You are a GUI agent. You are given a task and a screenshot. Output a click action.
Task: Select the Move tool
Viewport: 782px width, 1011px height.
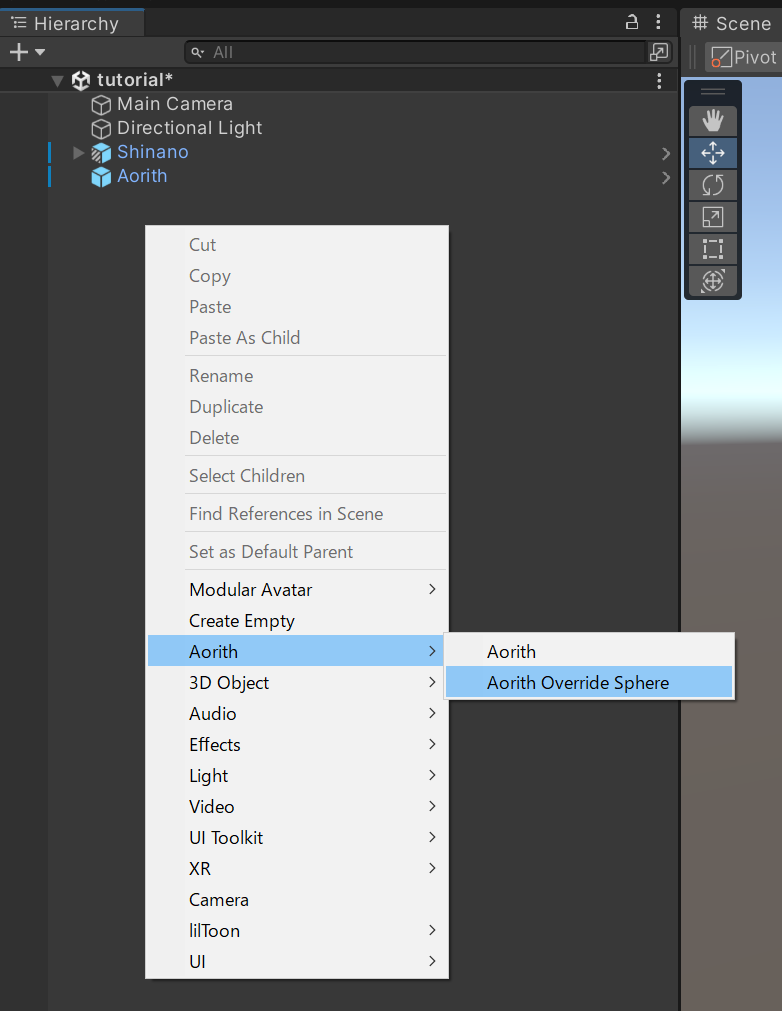[x=712, y=152]
